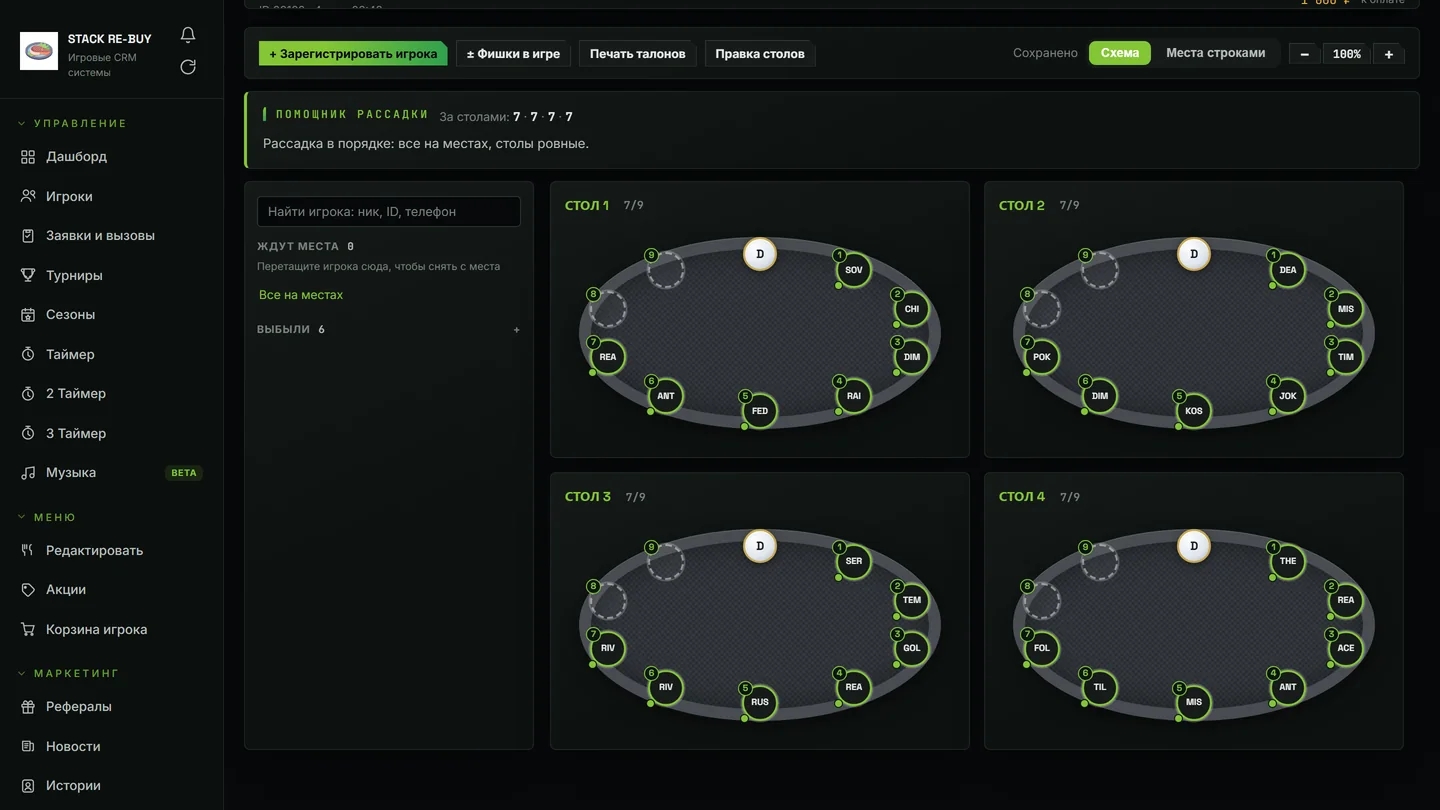Click empty seat 8 at Стол 3
Screen dimensions: 1440x810
[x=608, y=601]
